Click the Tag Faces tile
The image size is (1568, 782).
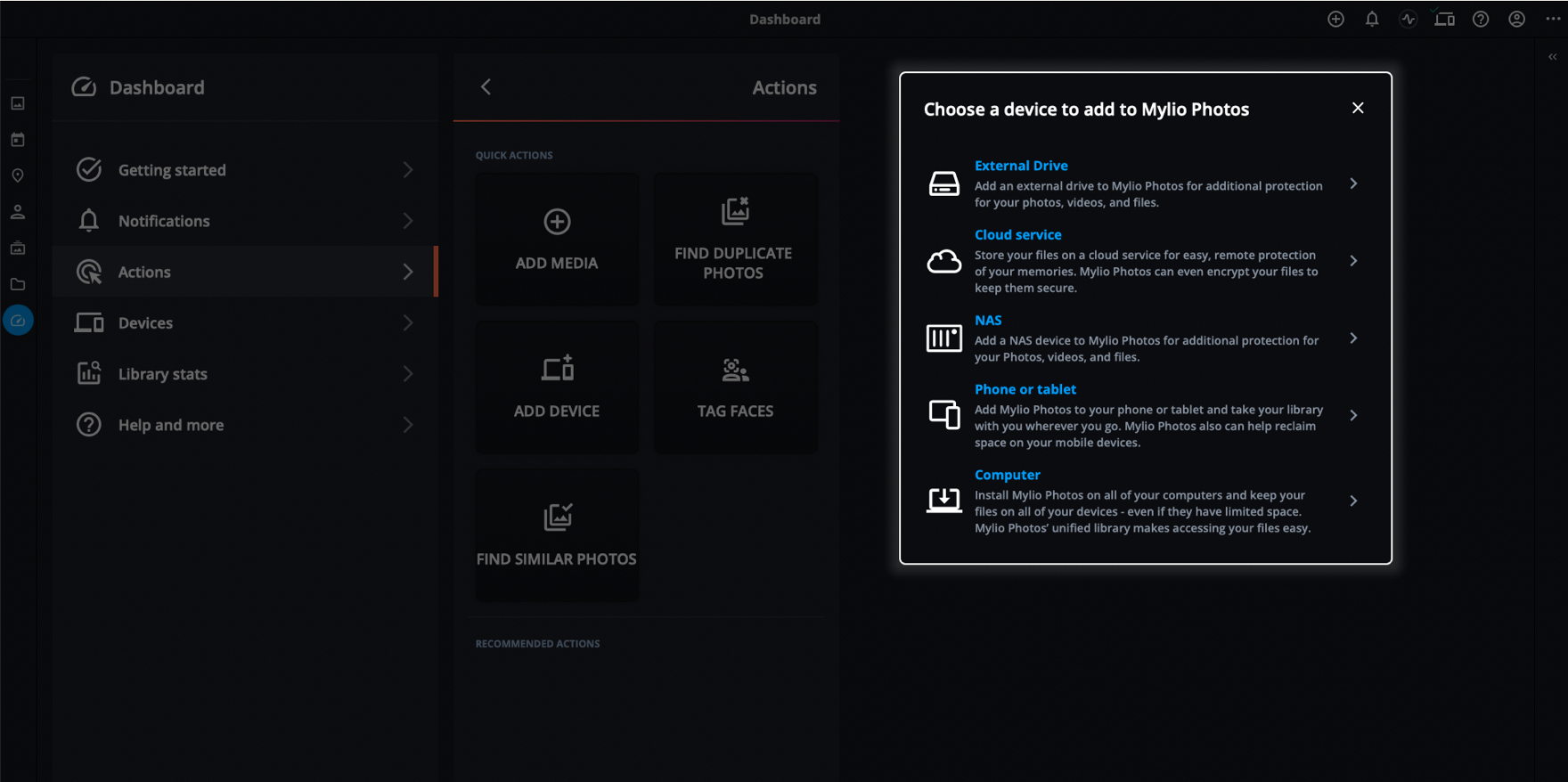734,387
